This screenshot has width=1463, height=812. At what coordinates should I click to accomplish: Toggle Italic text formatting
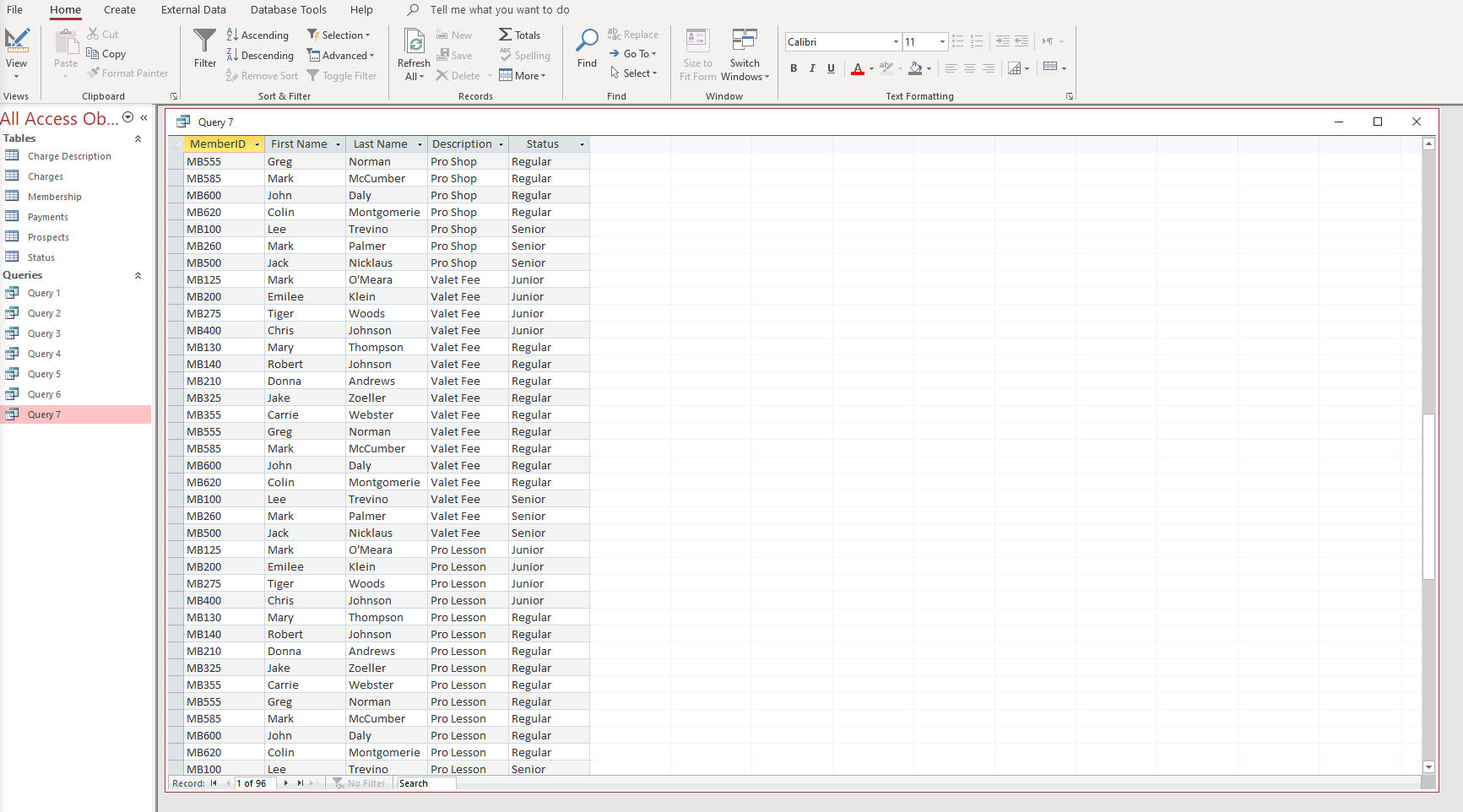point(812,68)
